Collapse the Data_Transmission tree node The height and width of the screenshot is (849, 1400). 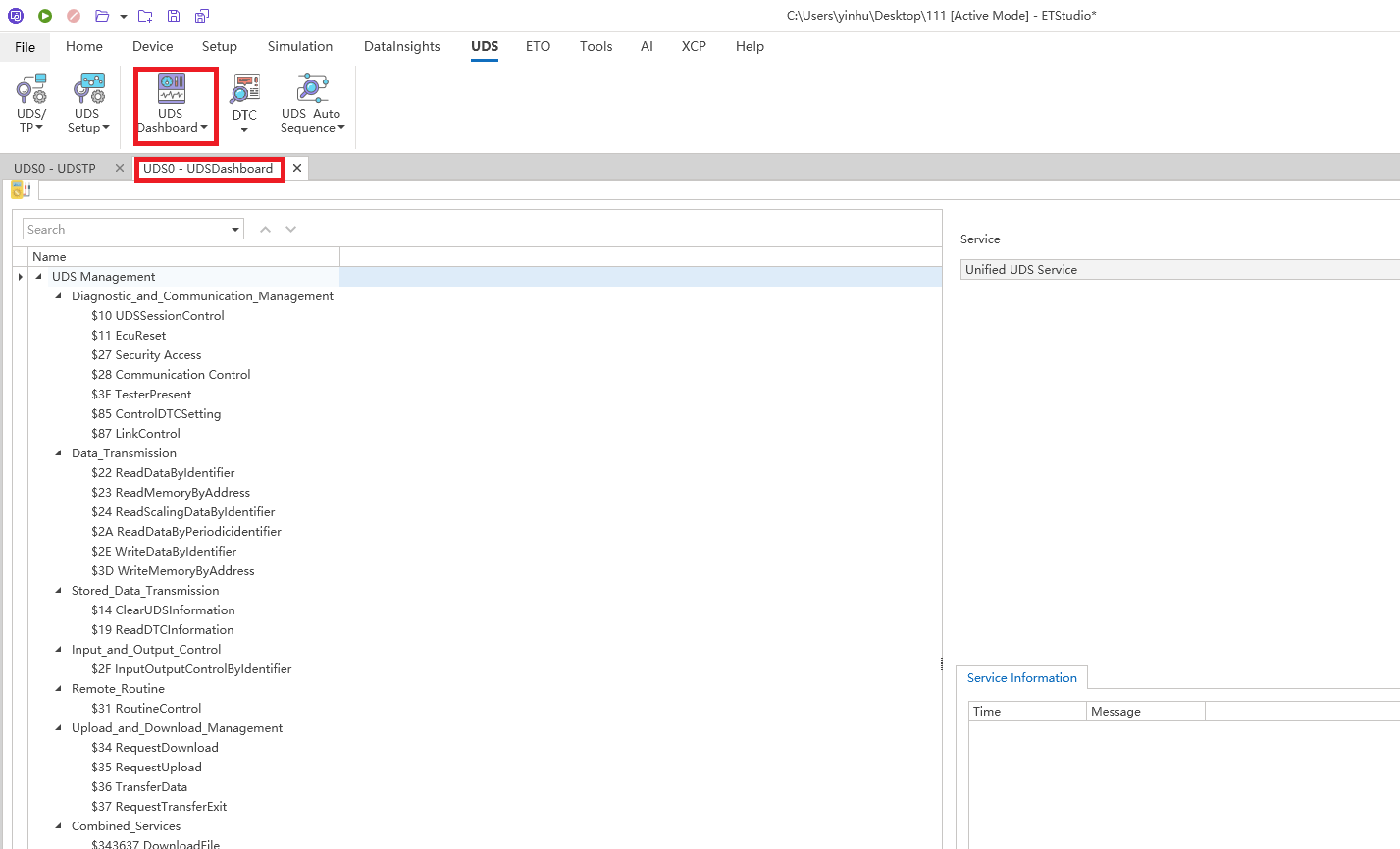tap(59, 453)
